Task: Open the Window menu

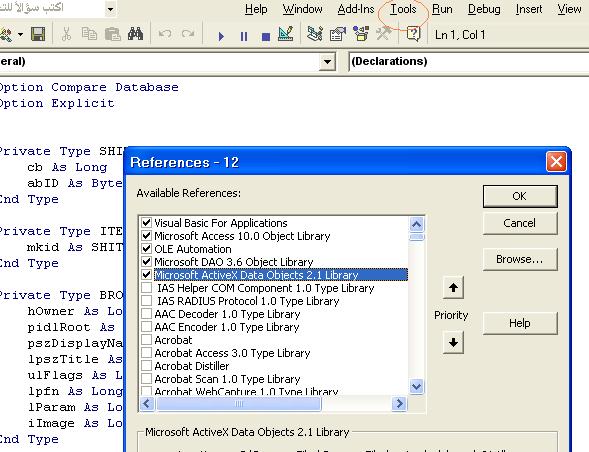Action: (303, 9)
